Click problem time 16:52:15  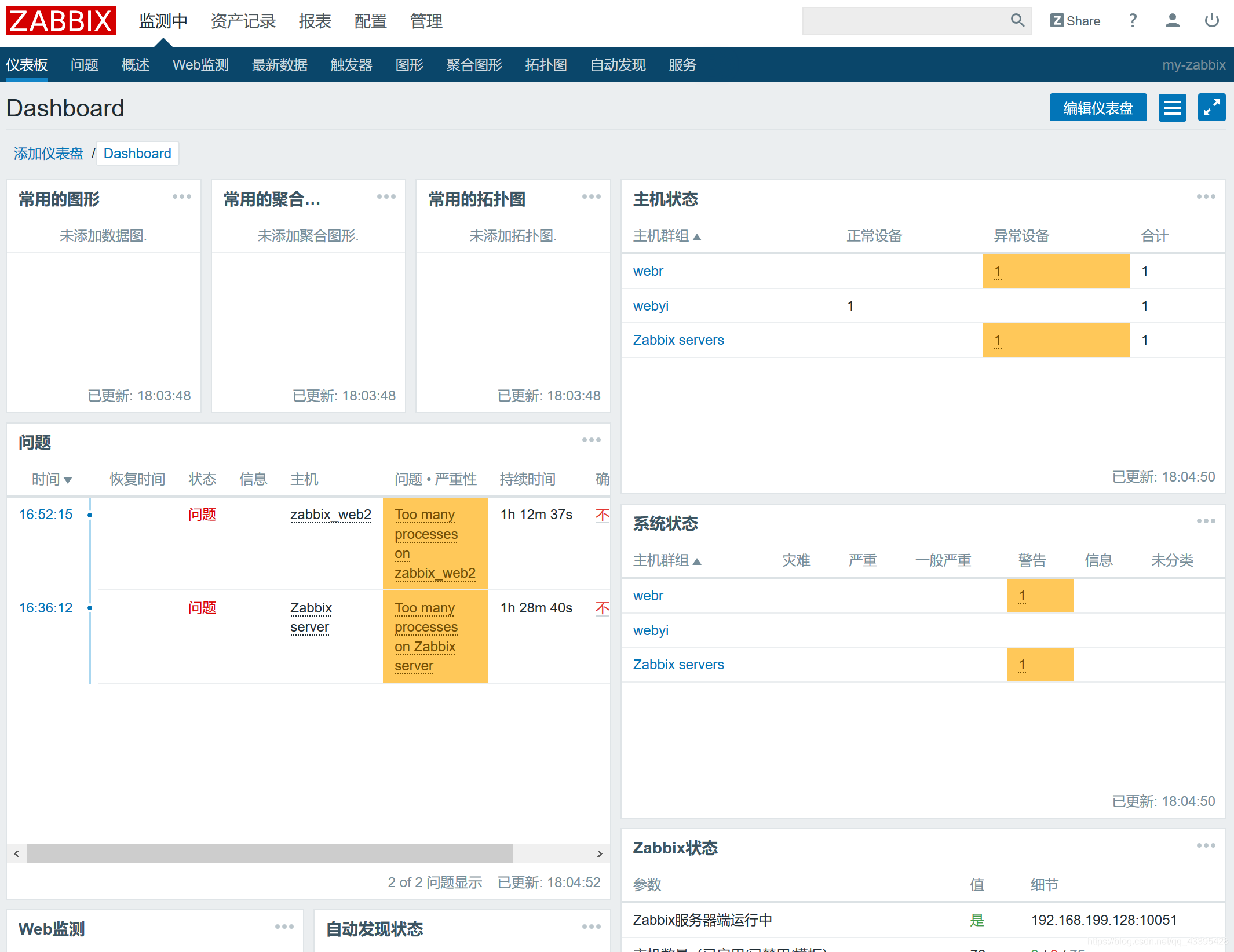46,515
